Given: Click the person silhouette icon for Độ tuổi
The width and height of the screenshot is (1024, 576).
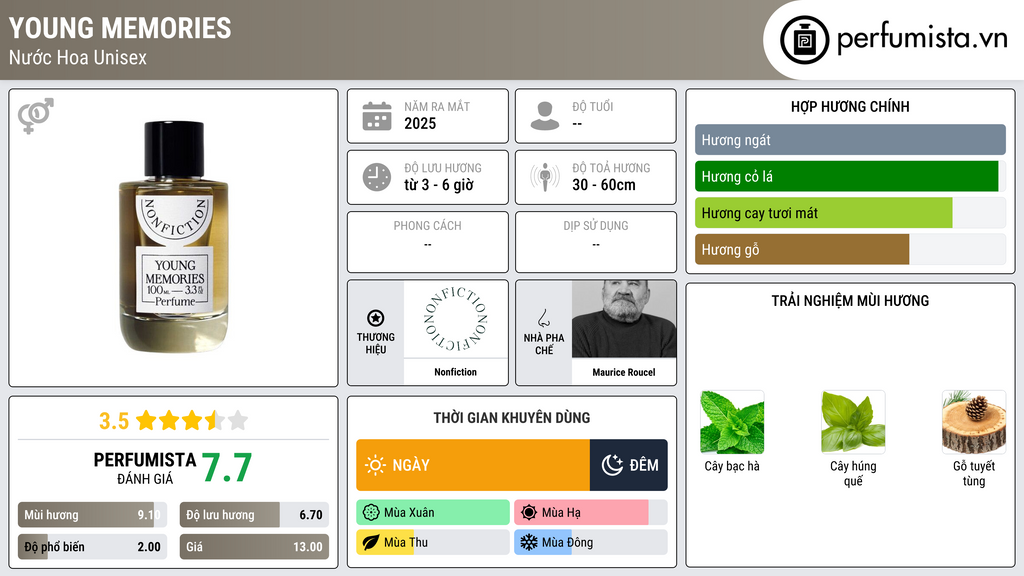Looking at the screenshot, I should pos(545,116).
